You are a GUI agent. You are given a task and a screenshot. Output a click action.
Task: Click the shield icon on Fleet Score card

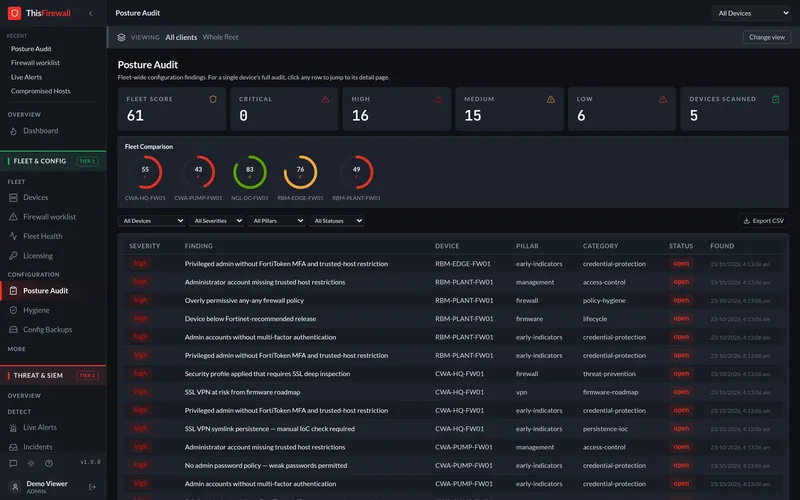point(213,99)
